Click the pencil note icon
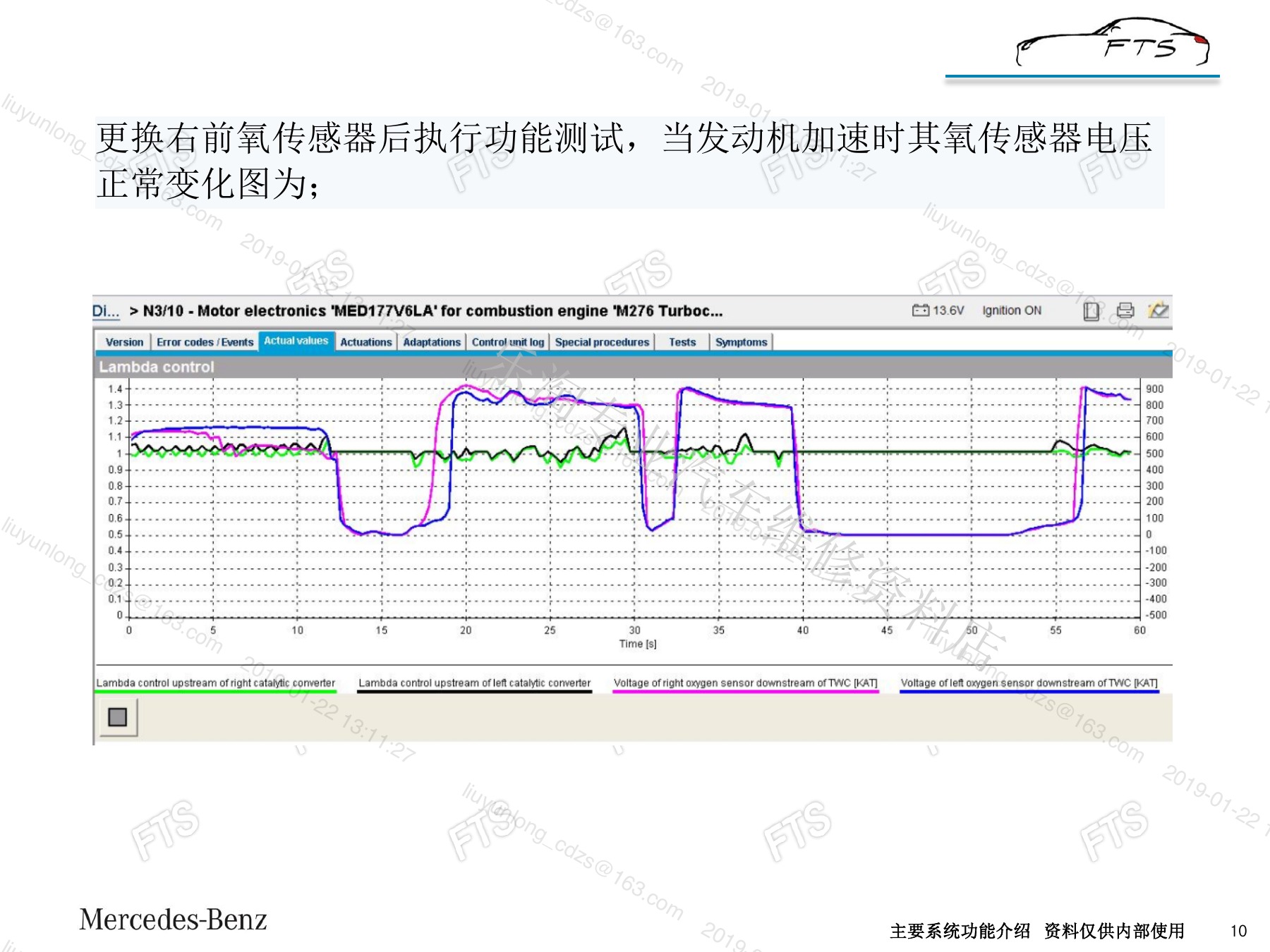The image size is (1270, 952). pyautogui.click(x=1159, y=310)
